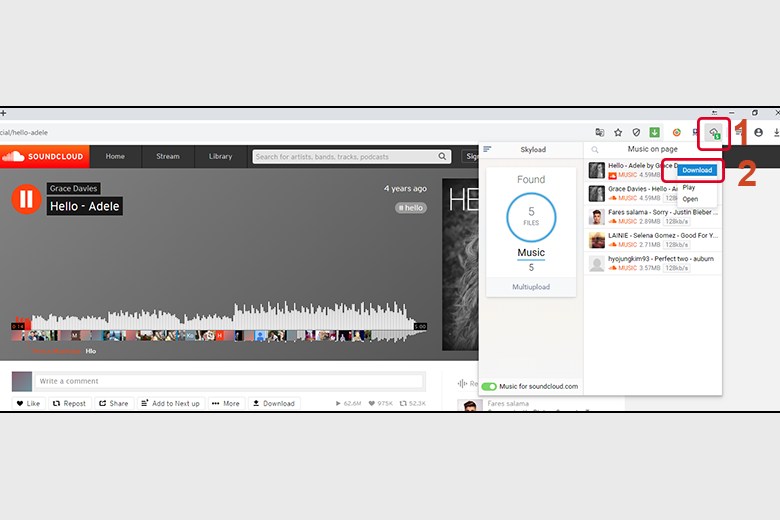The image size is (780, 520).
Task: Click the Hello - Adele track title
Action: click(x=85, y=206)
